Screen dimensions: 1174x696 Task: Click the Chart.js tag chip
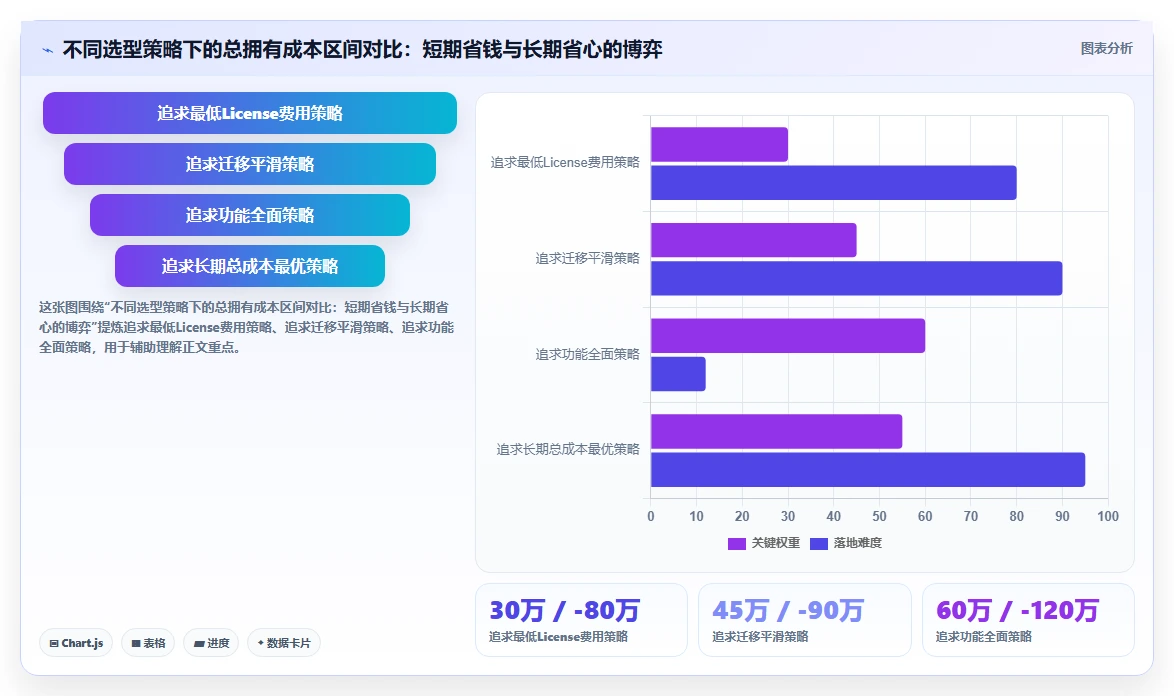pyautogui.click(x=76, y=643)
